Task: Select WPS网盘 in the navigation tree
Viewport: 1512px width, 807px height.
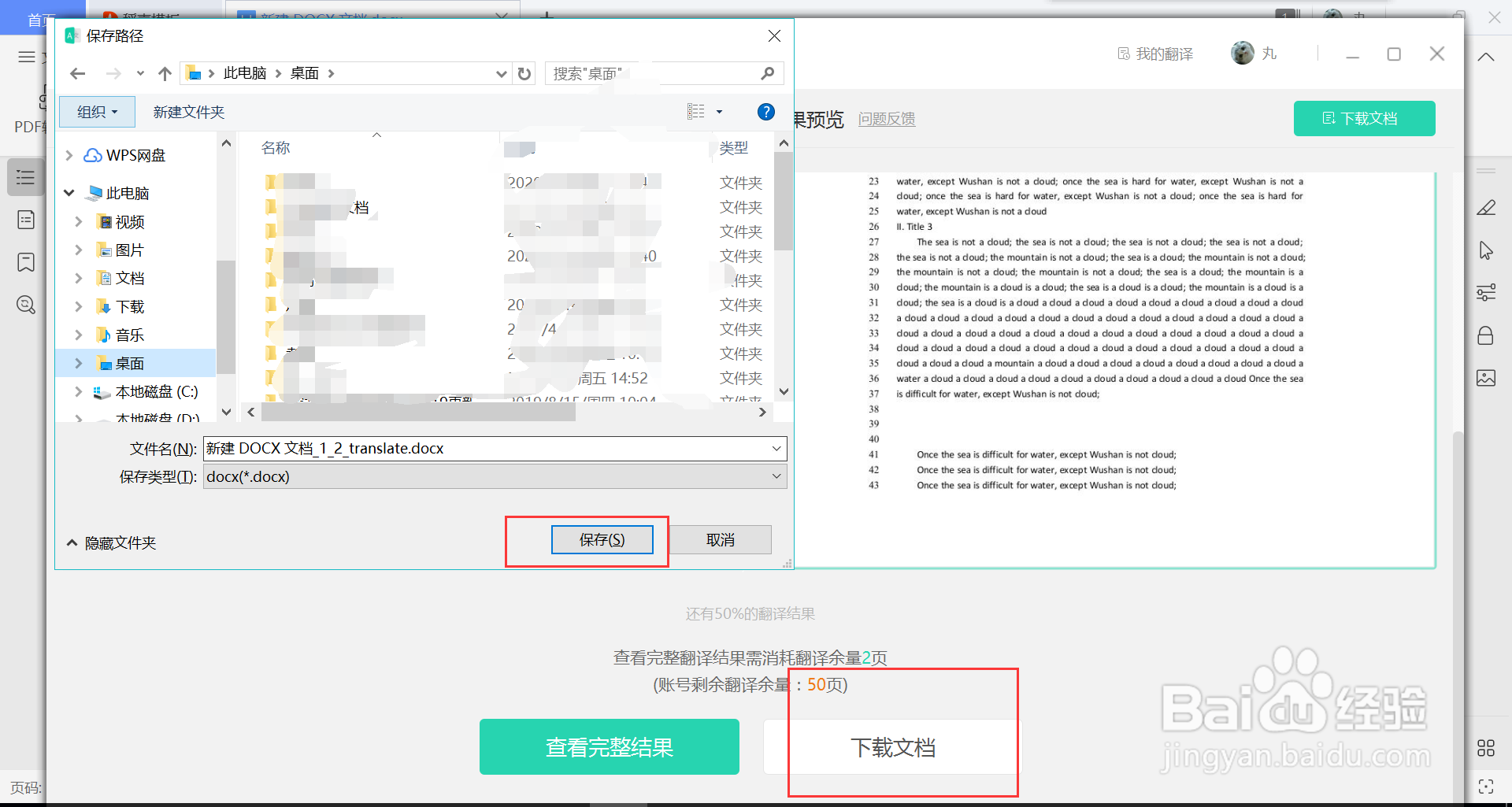Action: click(135, 155)
